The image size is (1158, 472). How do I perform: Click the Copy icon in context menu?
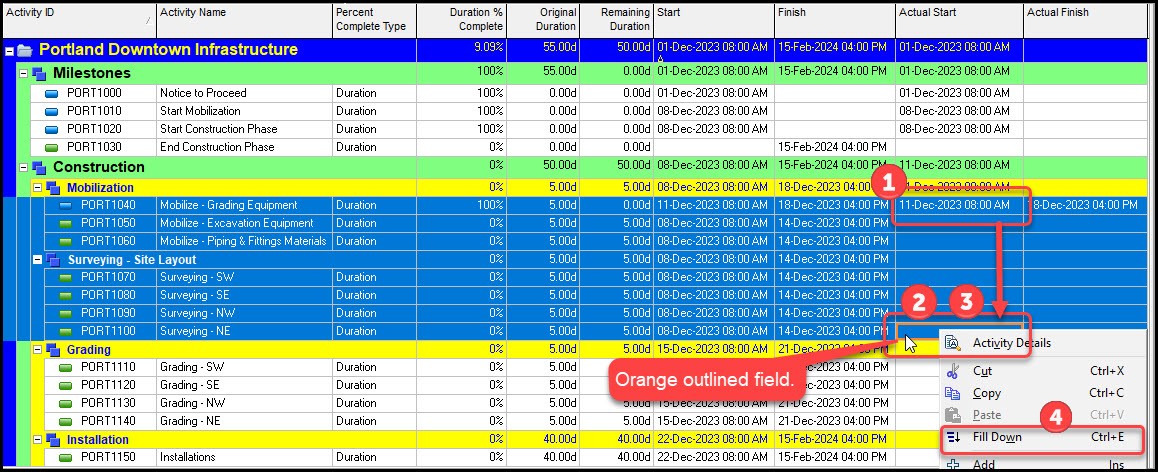[x=952, y=393]
